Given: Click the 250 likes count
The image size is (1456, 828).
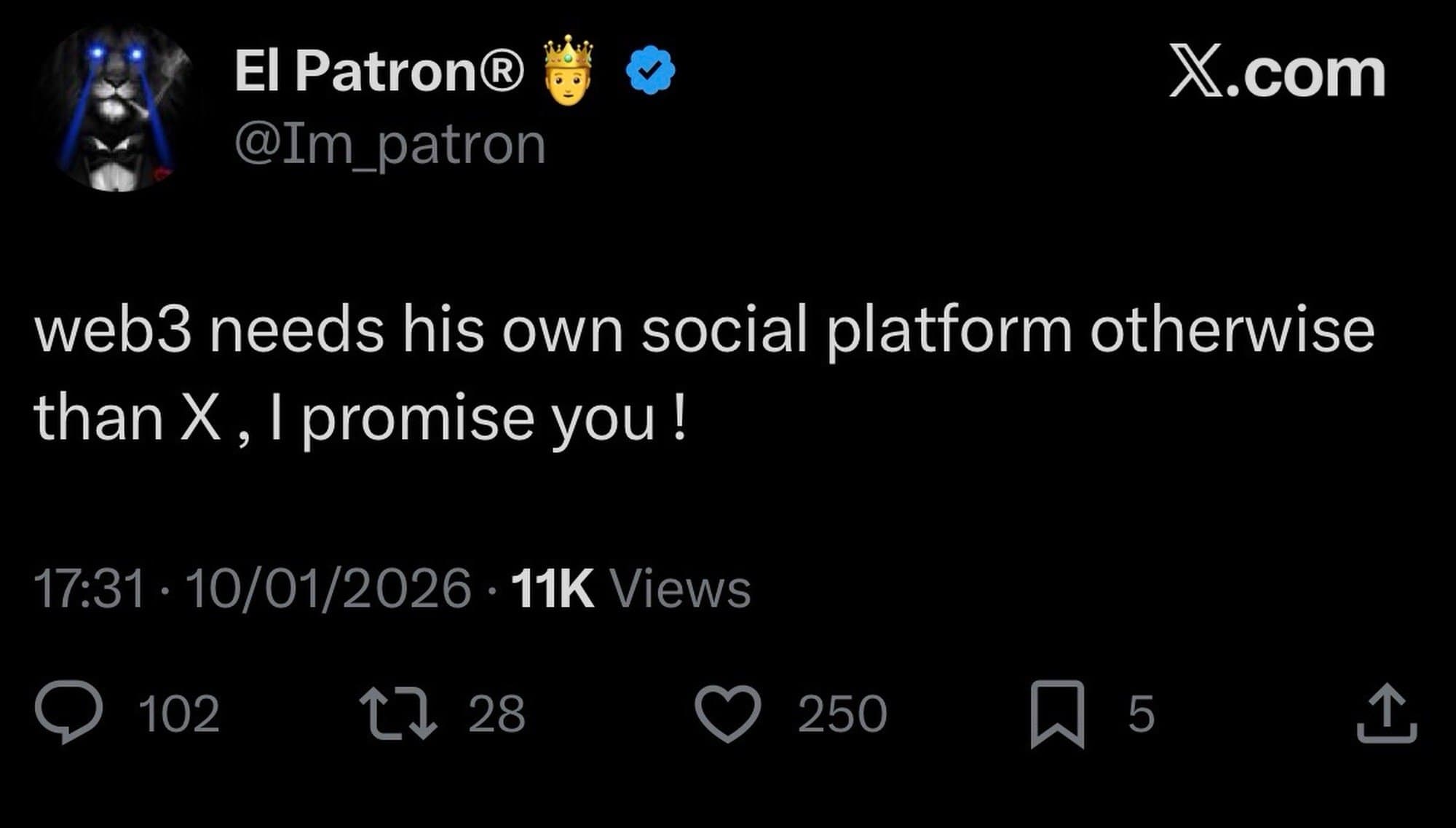Looking at the screenshot, I should 842,714.
